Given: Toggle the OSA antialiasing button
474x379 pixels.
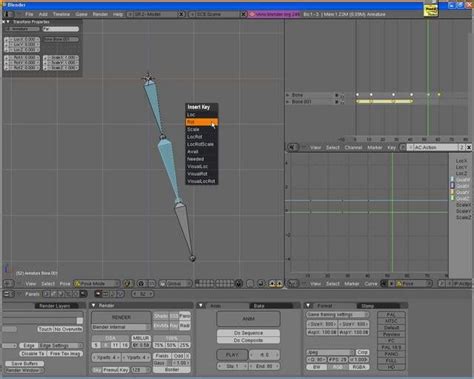Looking at the screenshot, I should pyautogui.click(x=110, y=338).
